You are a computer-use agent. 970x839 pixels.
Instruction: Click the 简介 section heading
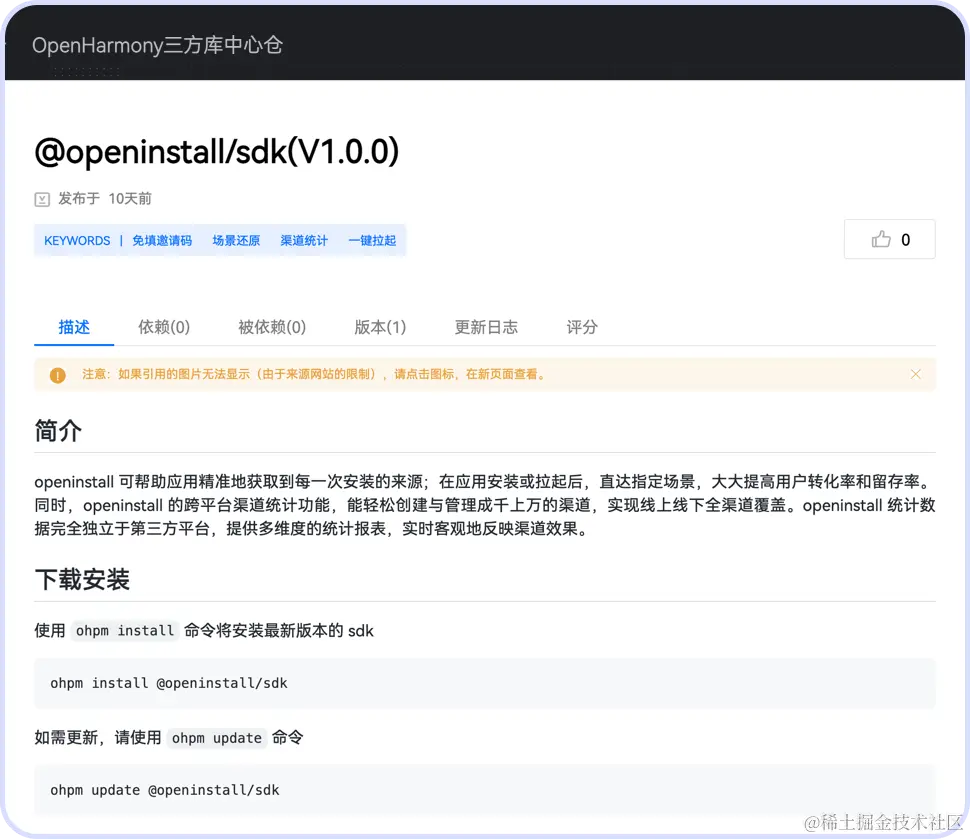point(58,431)
